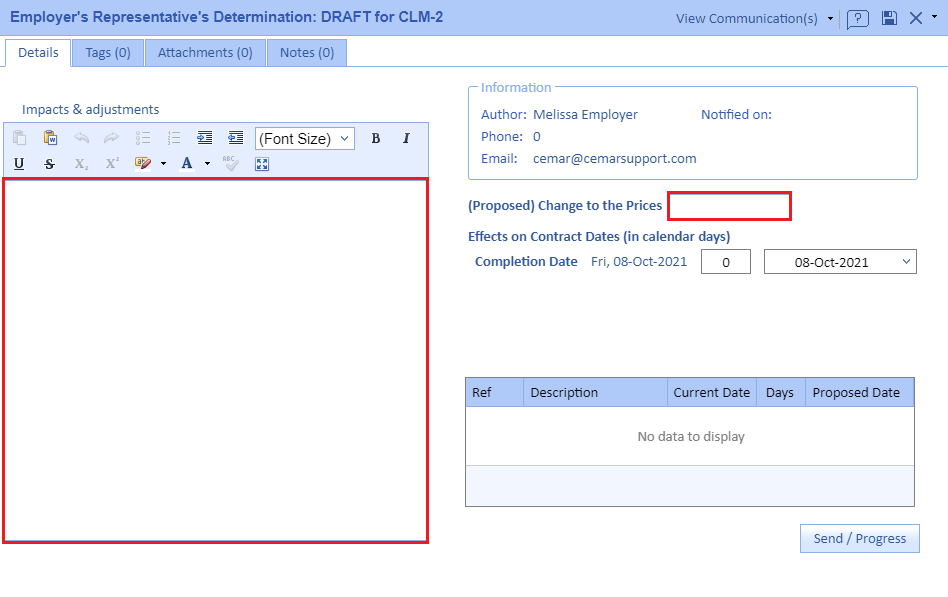Switch editor to fullscreen mode
Screen dimensions: 948x597
(262, 164)
